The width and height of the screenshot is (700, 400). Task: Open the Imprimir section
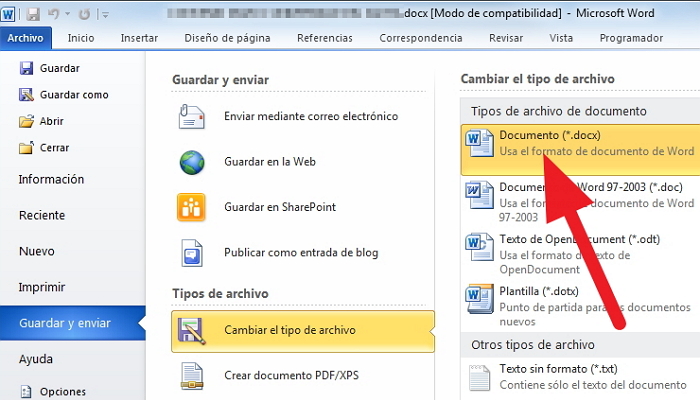(42, 287)
